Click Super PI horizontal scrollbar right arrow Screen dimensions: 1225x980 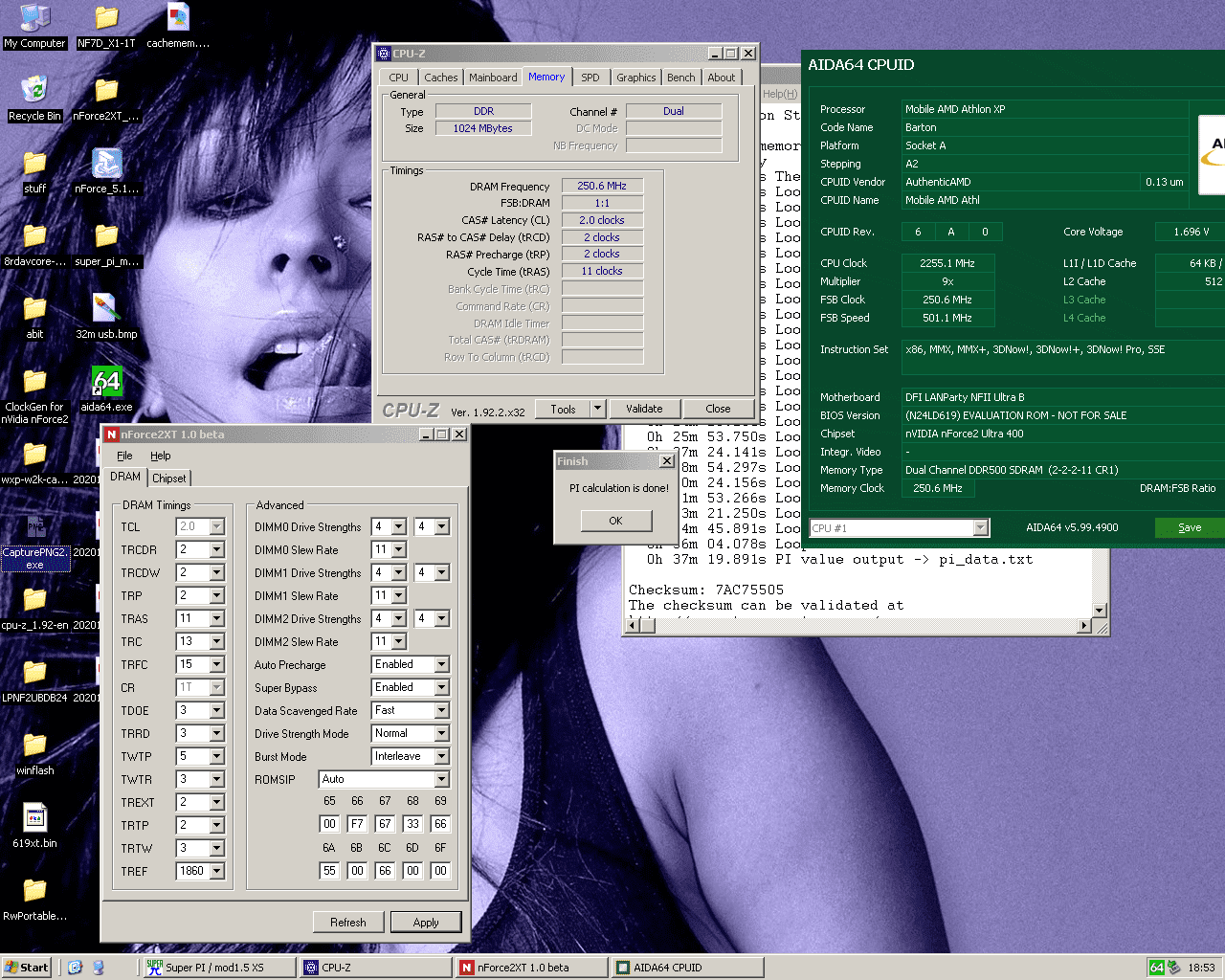[1084, 626]
